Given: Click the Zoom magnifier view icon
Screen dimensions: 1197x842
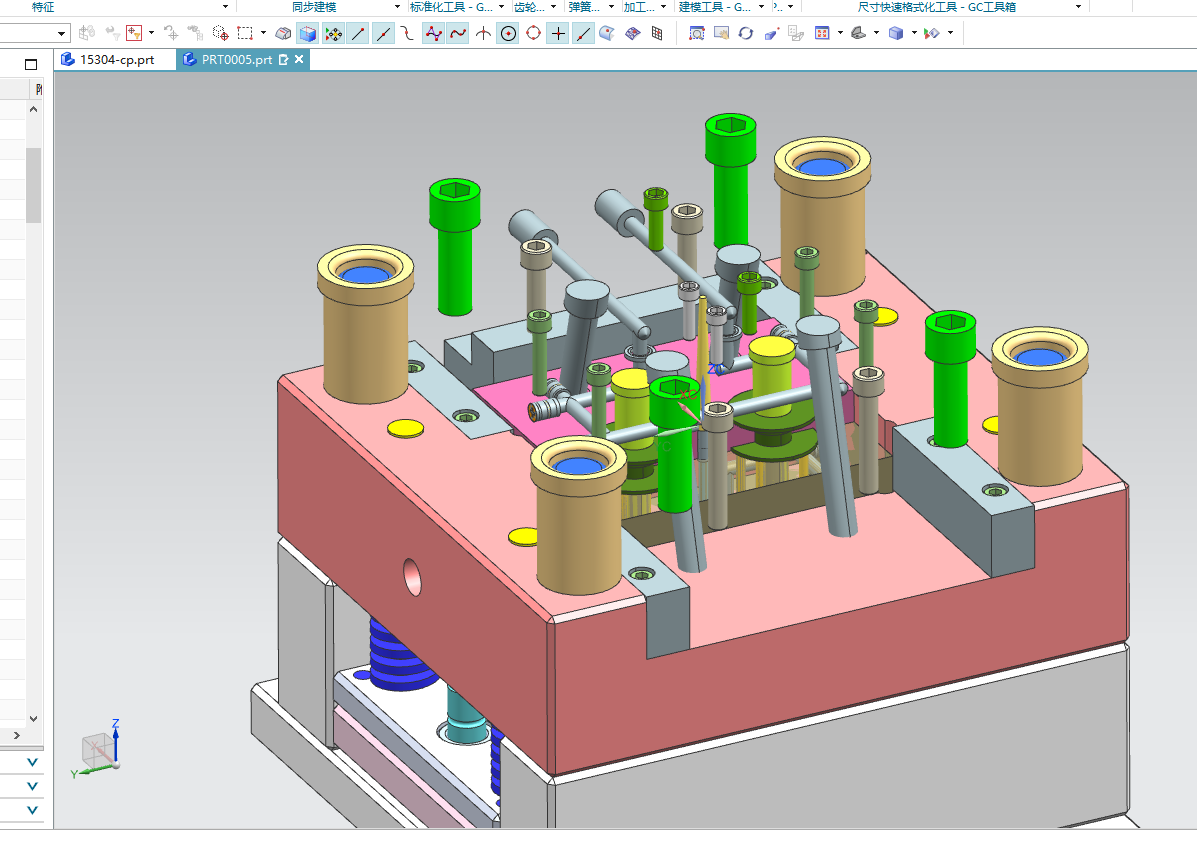Looking at the screenshot, I should pyautogui.click(x=696, y=33).
